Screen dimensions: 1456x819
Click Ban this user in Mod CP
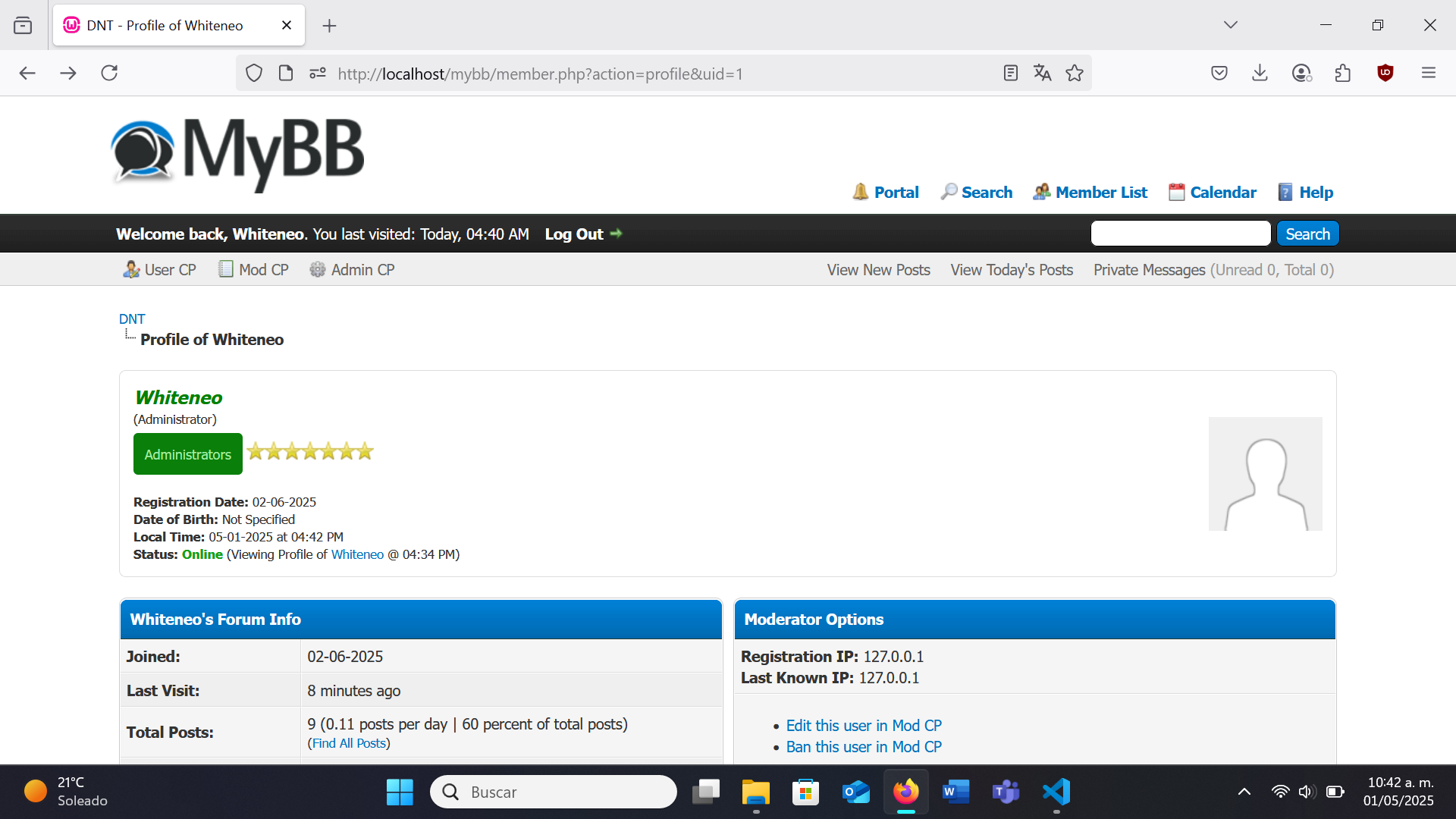coord(863,747)
